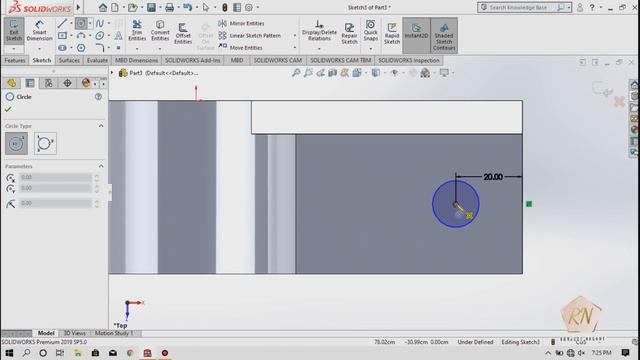The image size is (640, 360).
Task: Switch to Features tab
Action: click(15, 60)
